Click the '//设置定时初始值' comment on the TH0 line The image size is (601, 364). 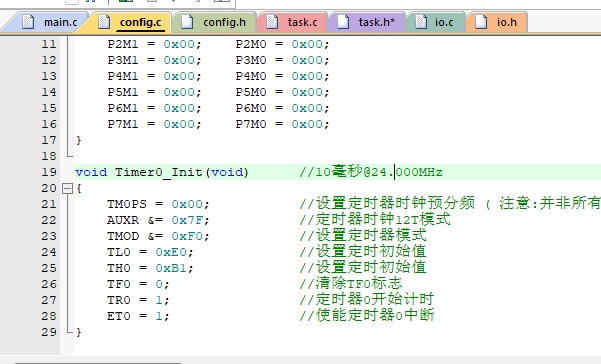(363, 267)
